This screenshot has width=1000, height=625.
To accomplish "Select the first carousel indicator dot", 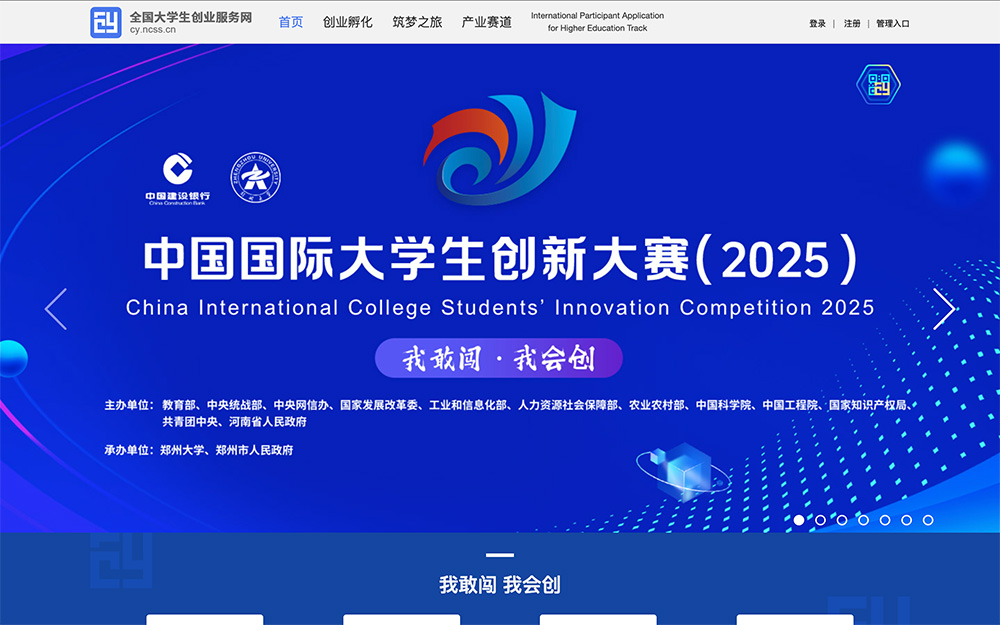I will pyautogui.click(x=799, y=520).
